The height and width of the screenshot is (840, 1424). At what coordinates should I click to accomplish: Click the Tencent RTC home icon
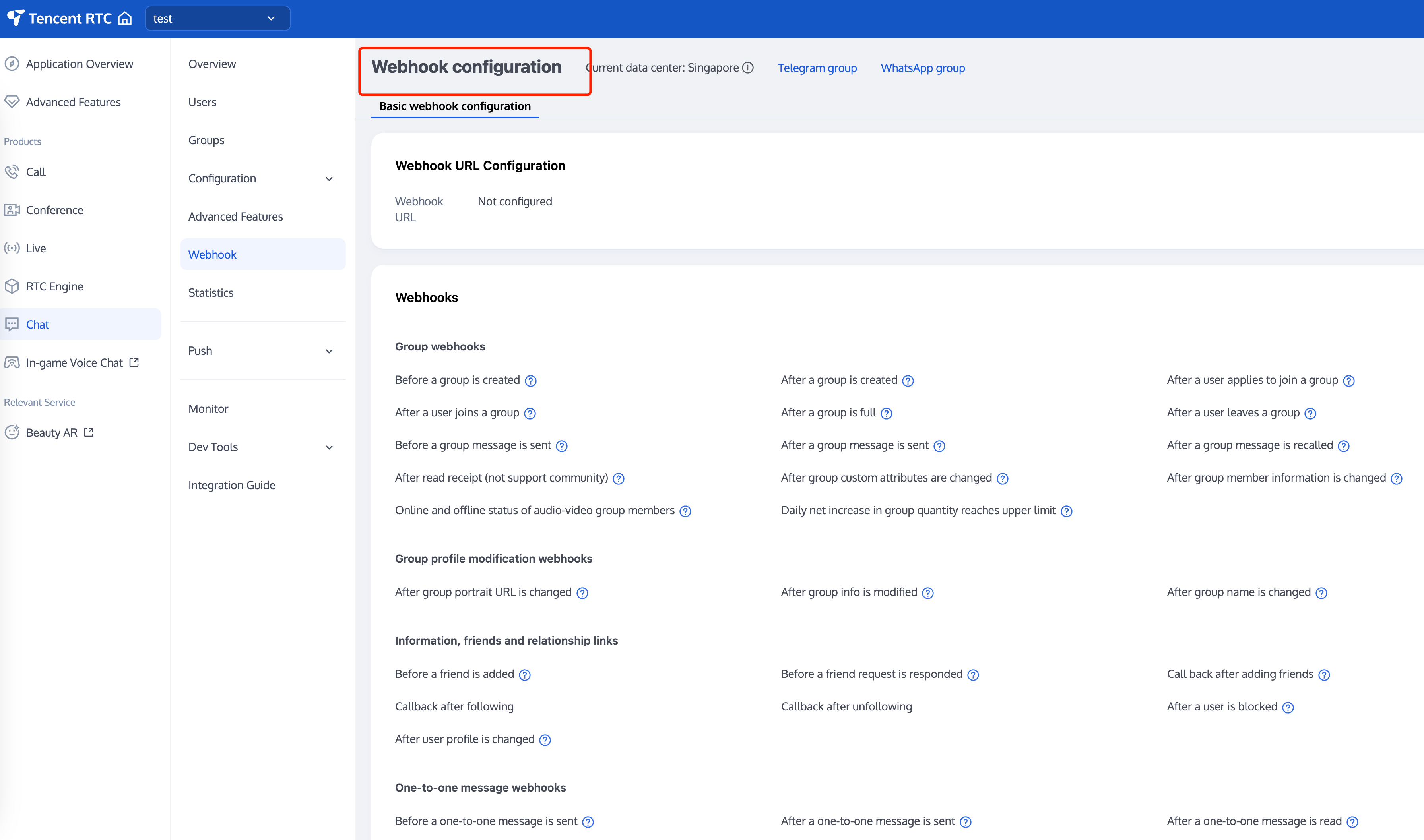point(124,19)
